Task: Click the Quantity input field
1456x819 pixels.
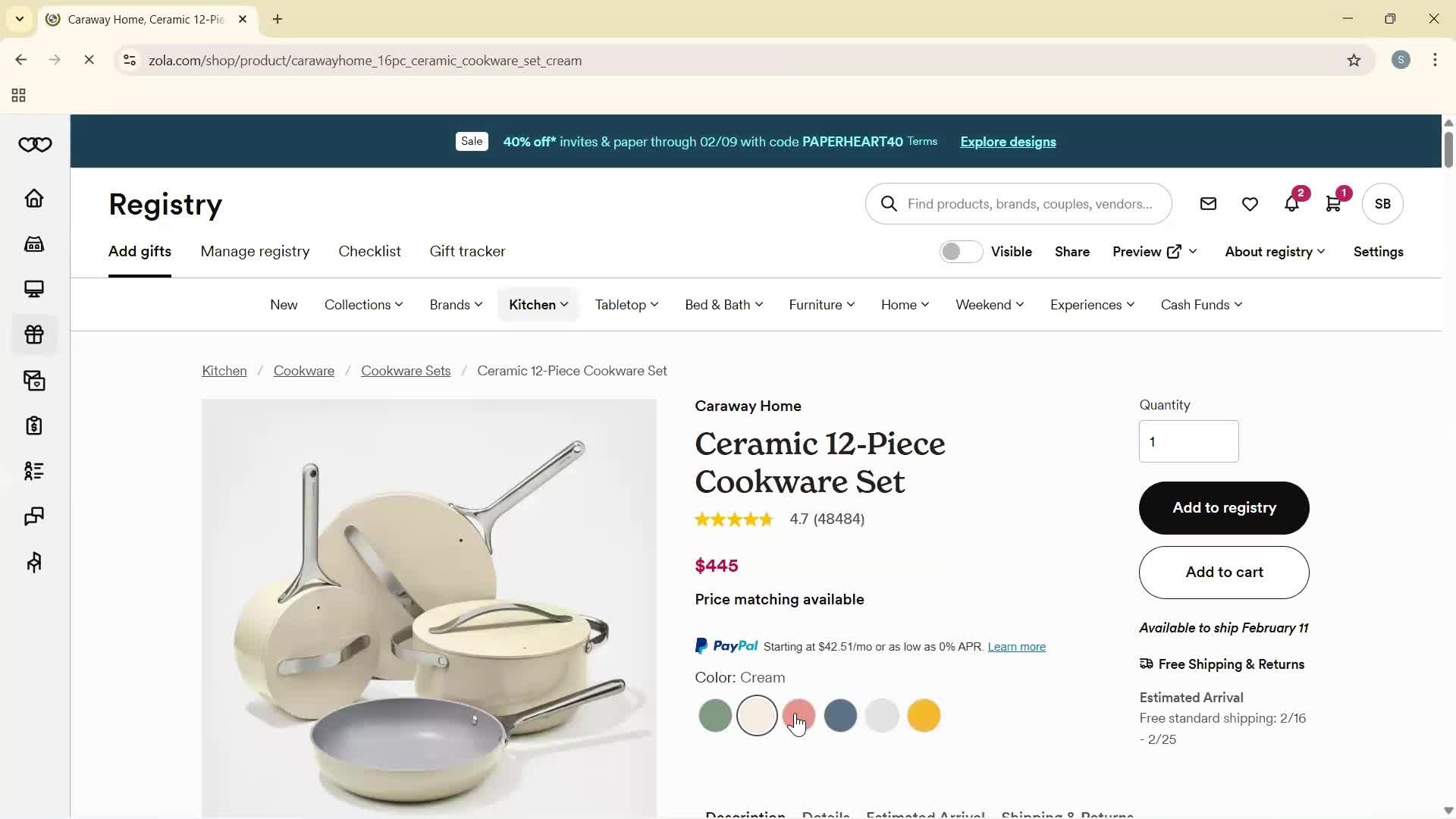Action: 1188,441
